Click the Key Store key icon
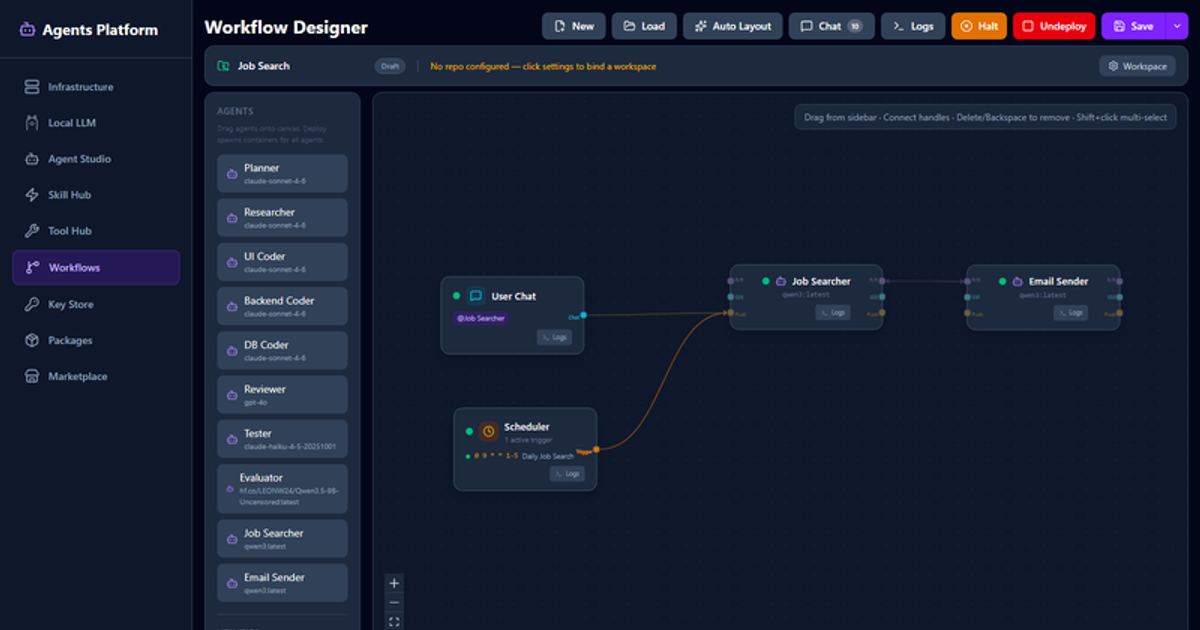The width and height of the screenshot is (1200, 630). point(31,304)
